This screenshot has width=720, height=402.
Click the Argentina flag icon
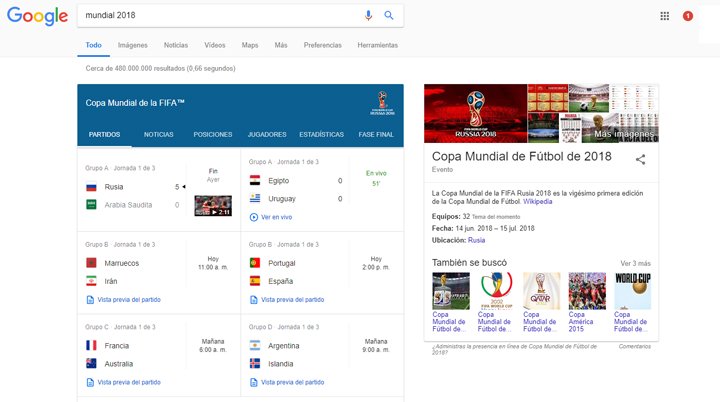(x=255, y=345)
